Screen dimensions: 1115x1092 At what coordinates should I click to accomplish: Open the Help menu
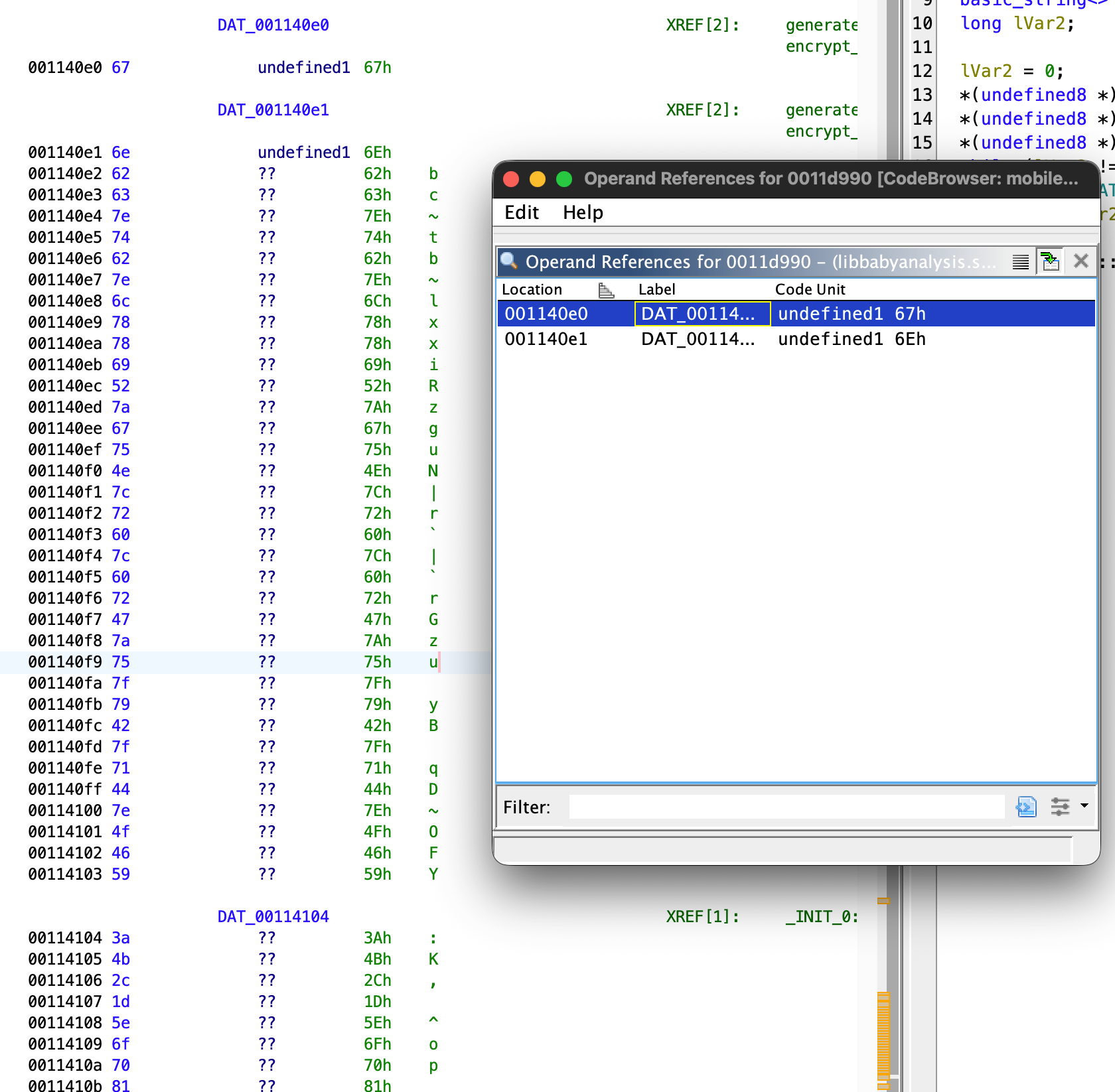pyautogui.click(x=583, y=212)
